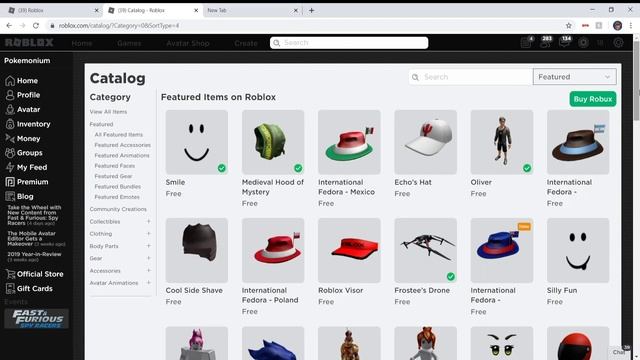Open the Inventory sidebar entry
Screen dimensions: 640x360
(x=28, y=124)
